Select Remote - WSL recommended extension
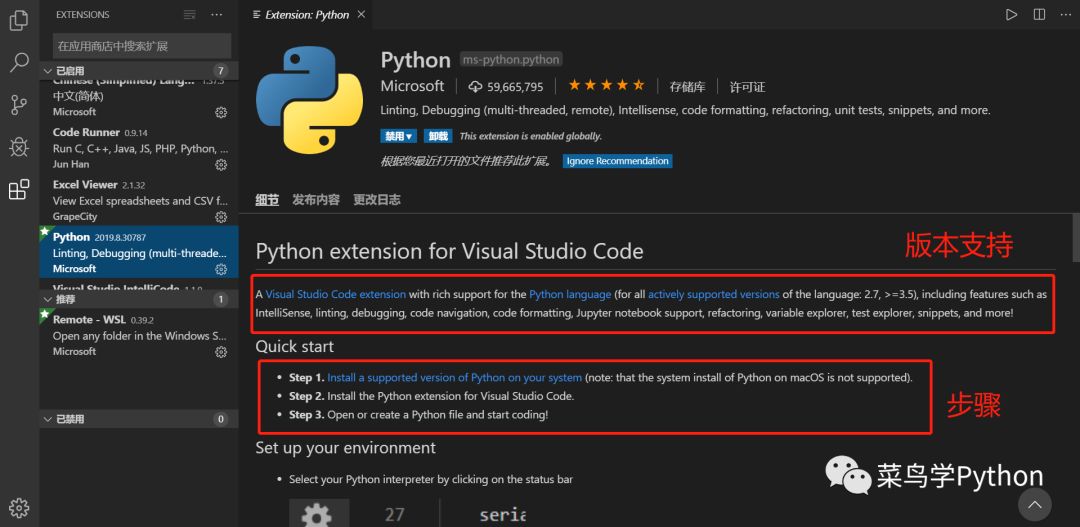The image size is (1080, 527). click(x=139, y=335)
